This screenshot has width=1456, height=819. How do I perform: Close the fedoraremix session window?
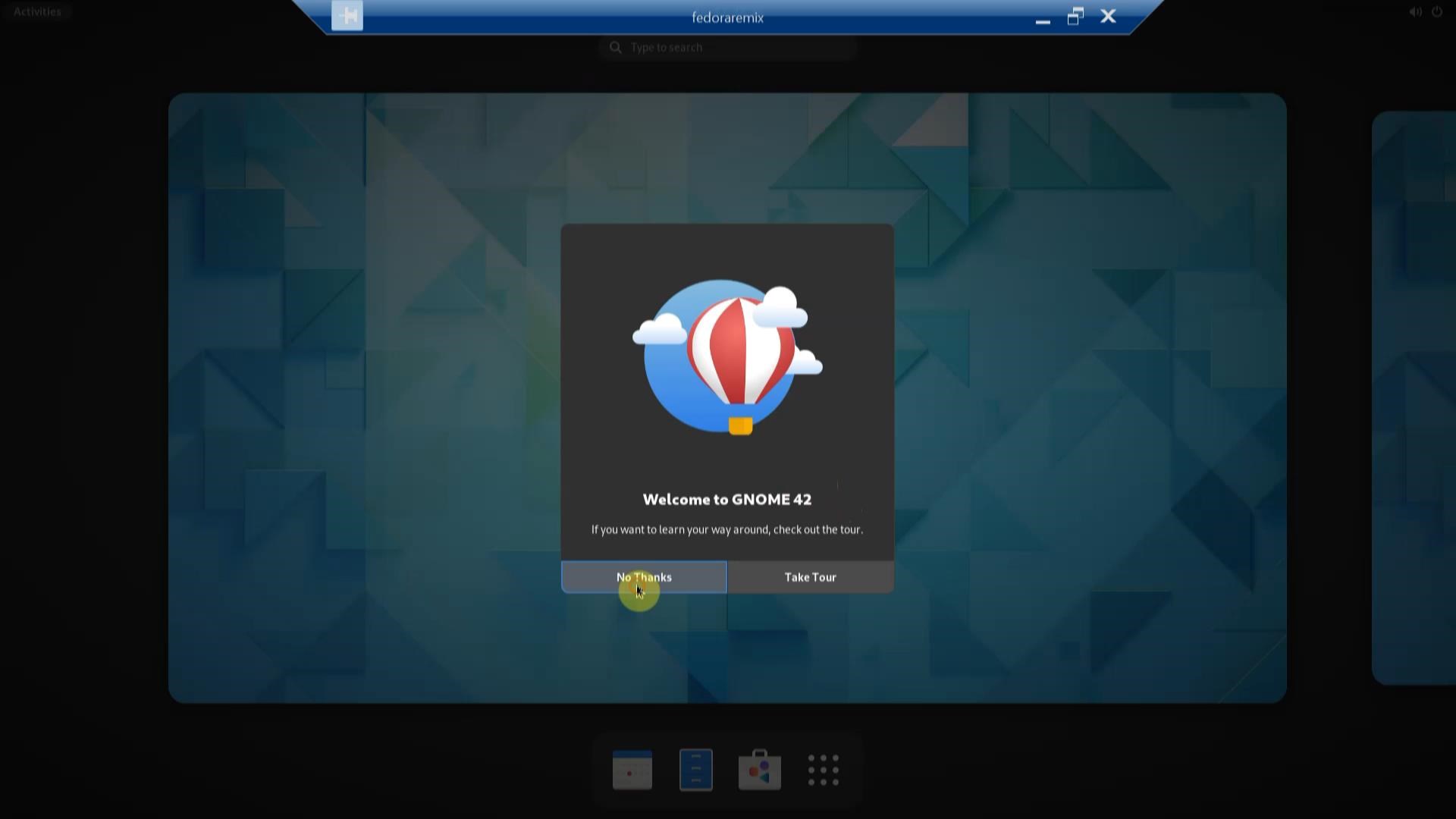pos(1108,17)
